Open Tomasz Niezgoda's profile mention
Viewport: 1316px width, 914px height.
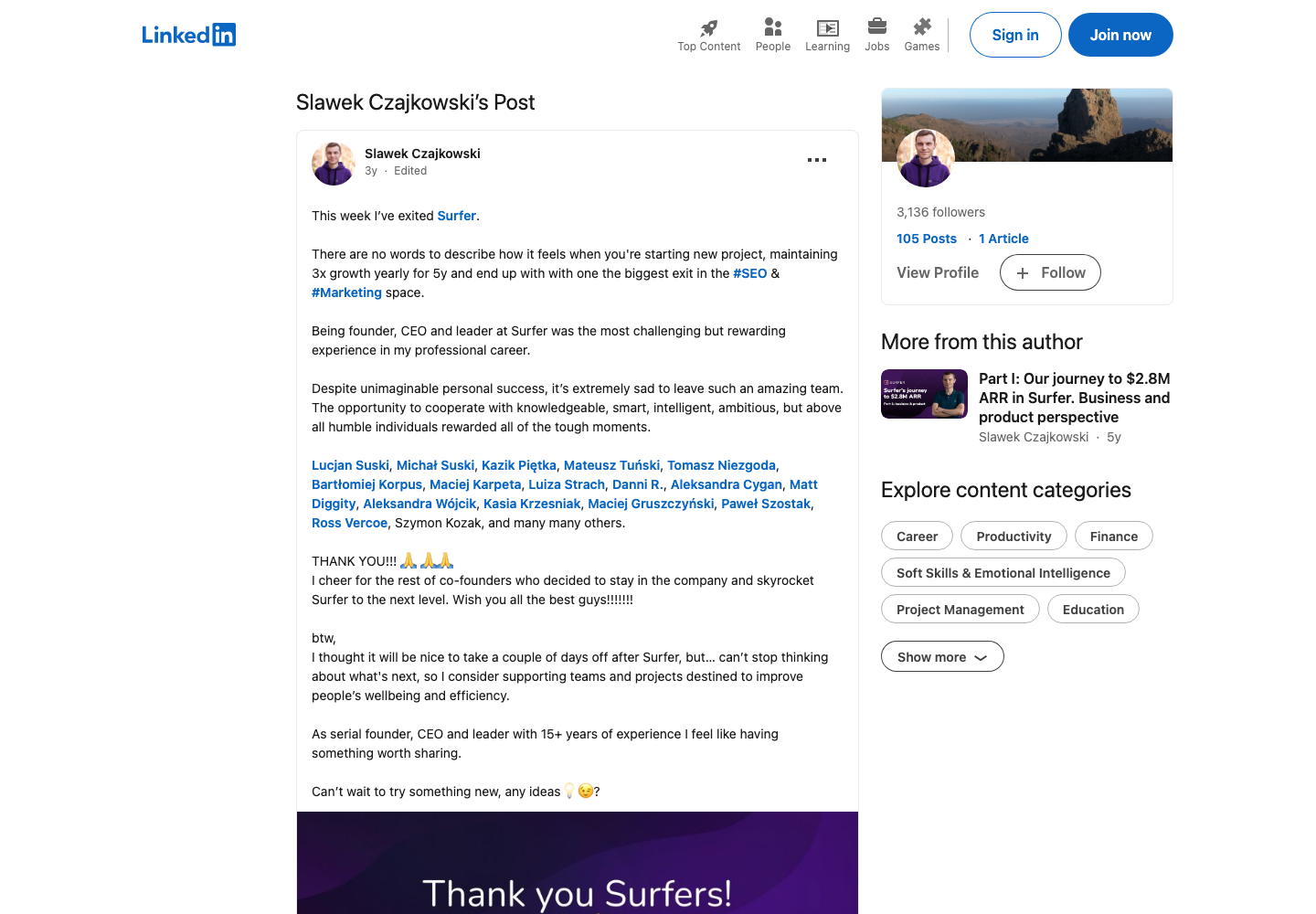(721, 465)
